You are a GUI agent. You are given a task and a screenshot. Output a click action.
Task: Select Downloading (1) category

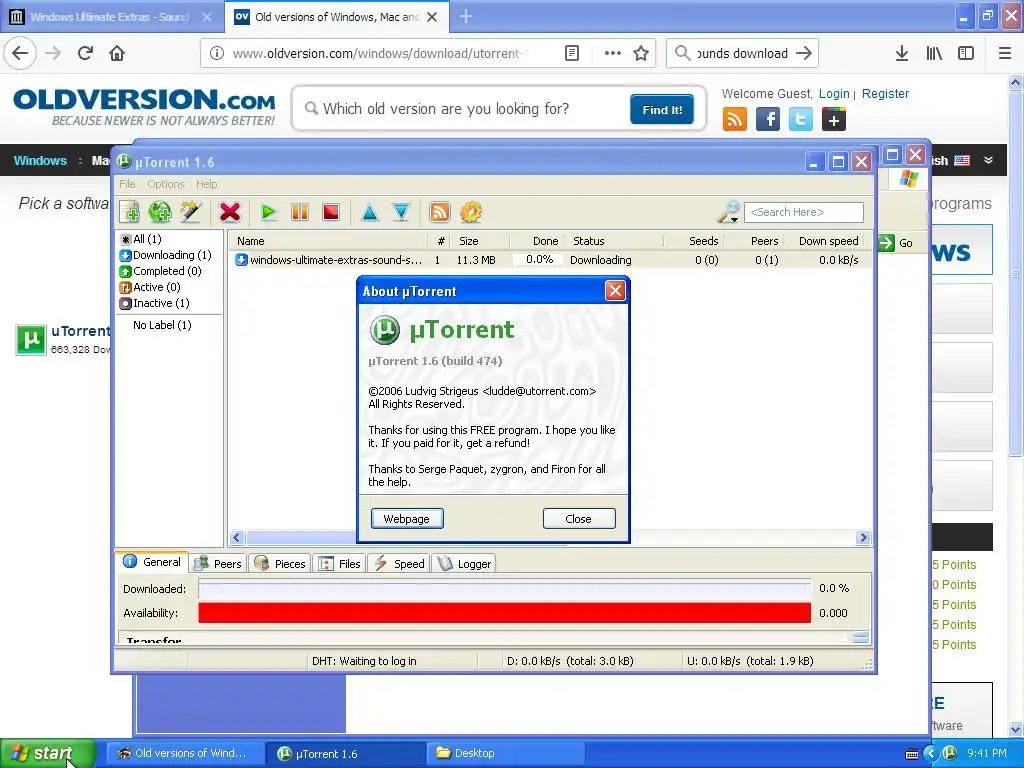(x=166, y=255)
